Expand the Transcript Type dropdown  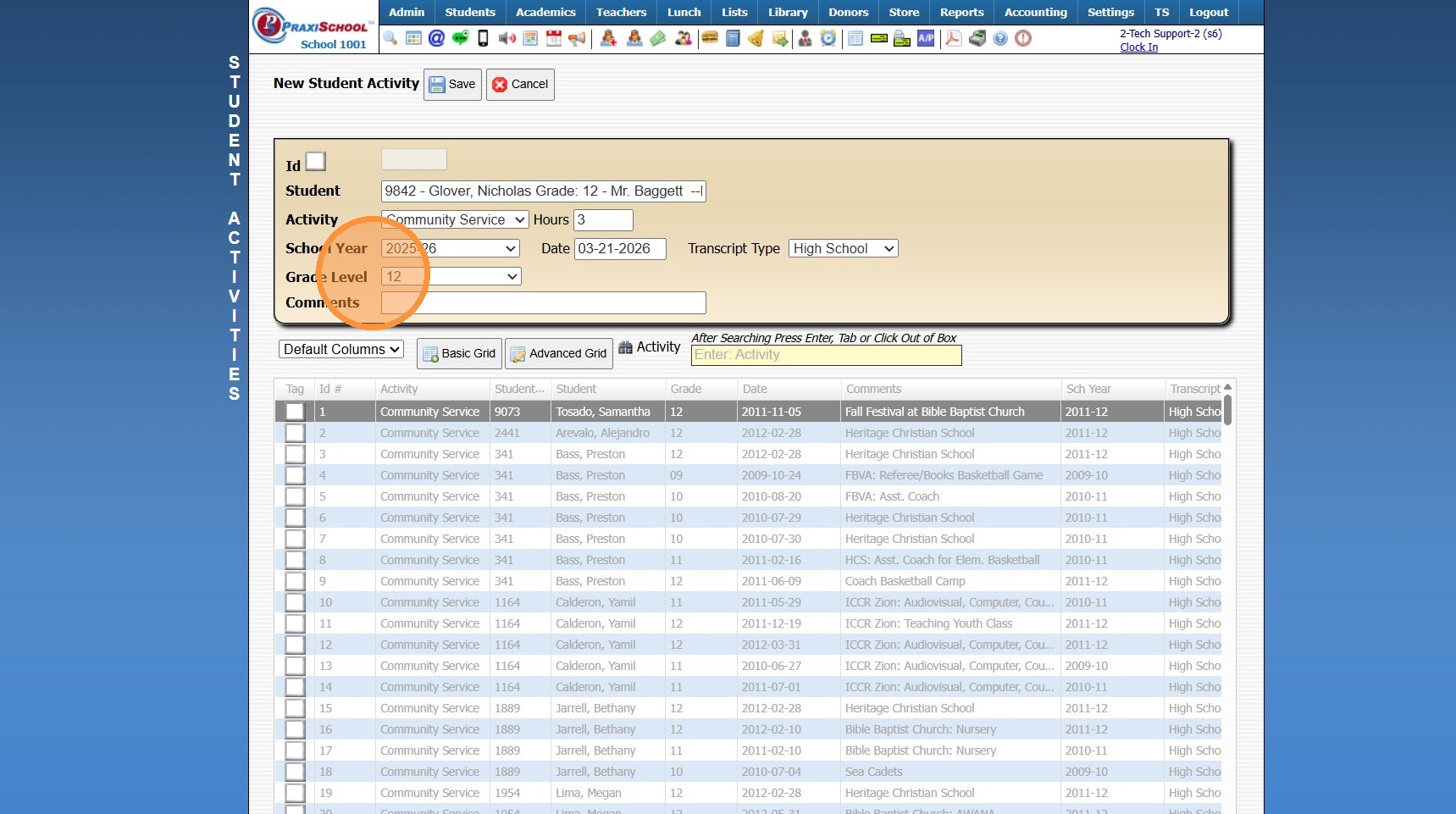click(x=843, y=248)
